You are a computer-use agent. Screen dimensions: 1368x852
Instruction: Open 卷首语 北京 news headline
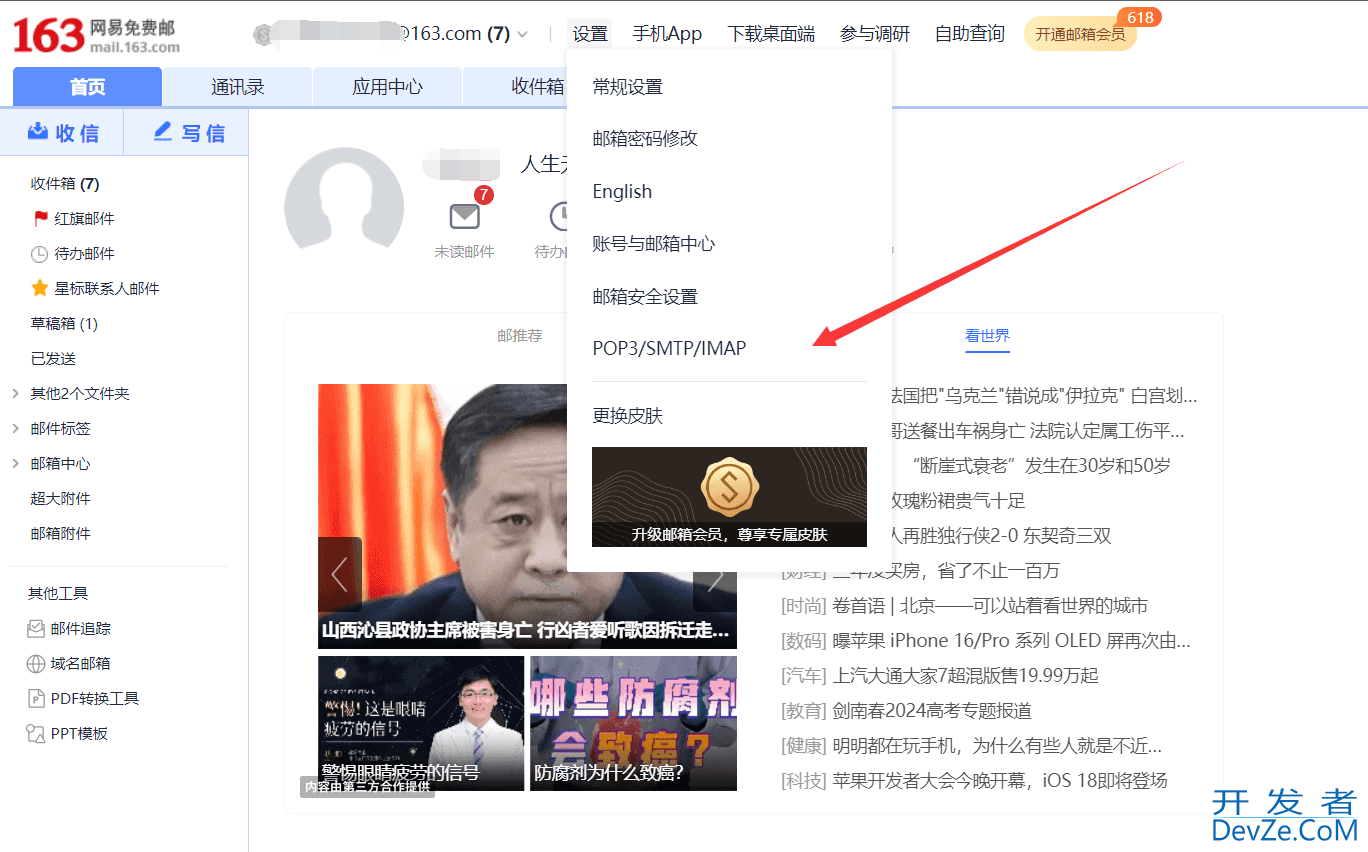click(x=989, y=606)
